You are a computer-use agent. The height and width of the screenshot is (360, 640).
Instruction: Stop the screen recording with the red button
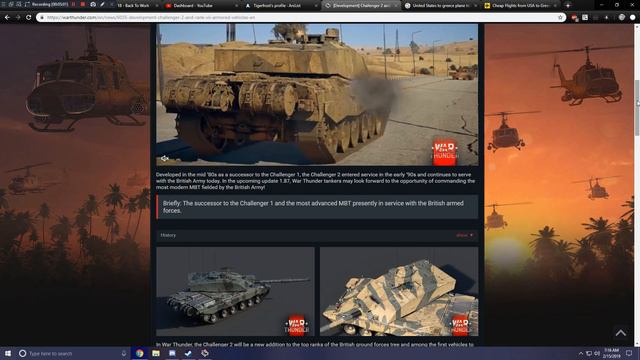pos(82,4)
